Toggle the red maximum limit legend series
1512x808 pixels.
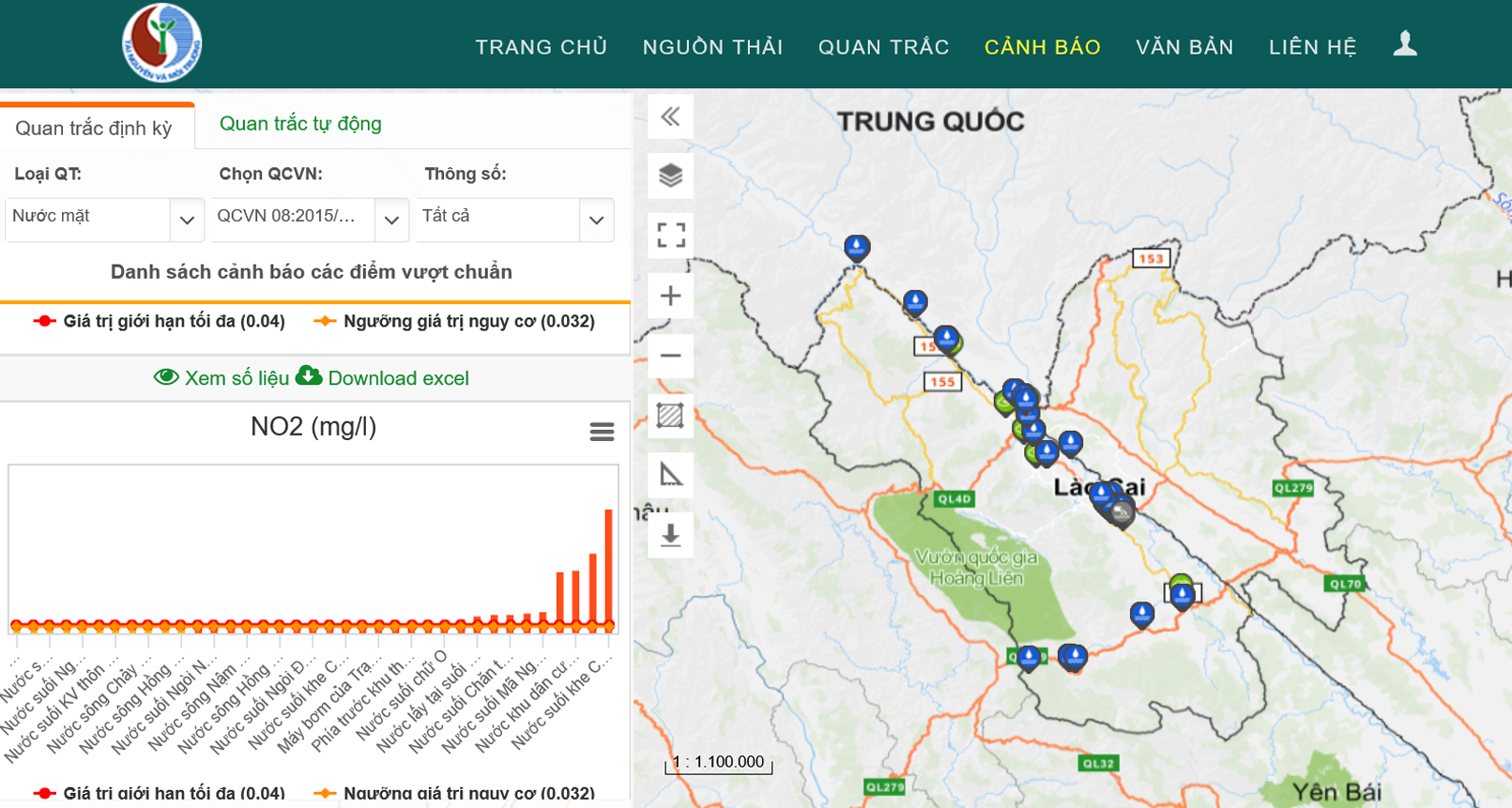160,321
